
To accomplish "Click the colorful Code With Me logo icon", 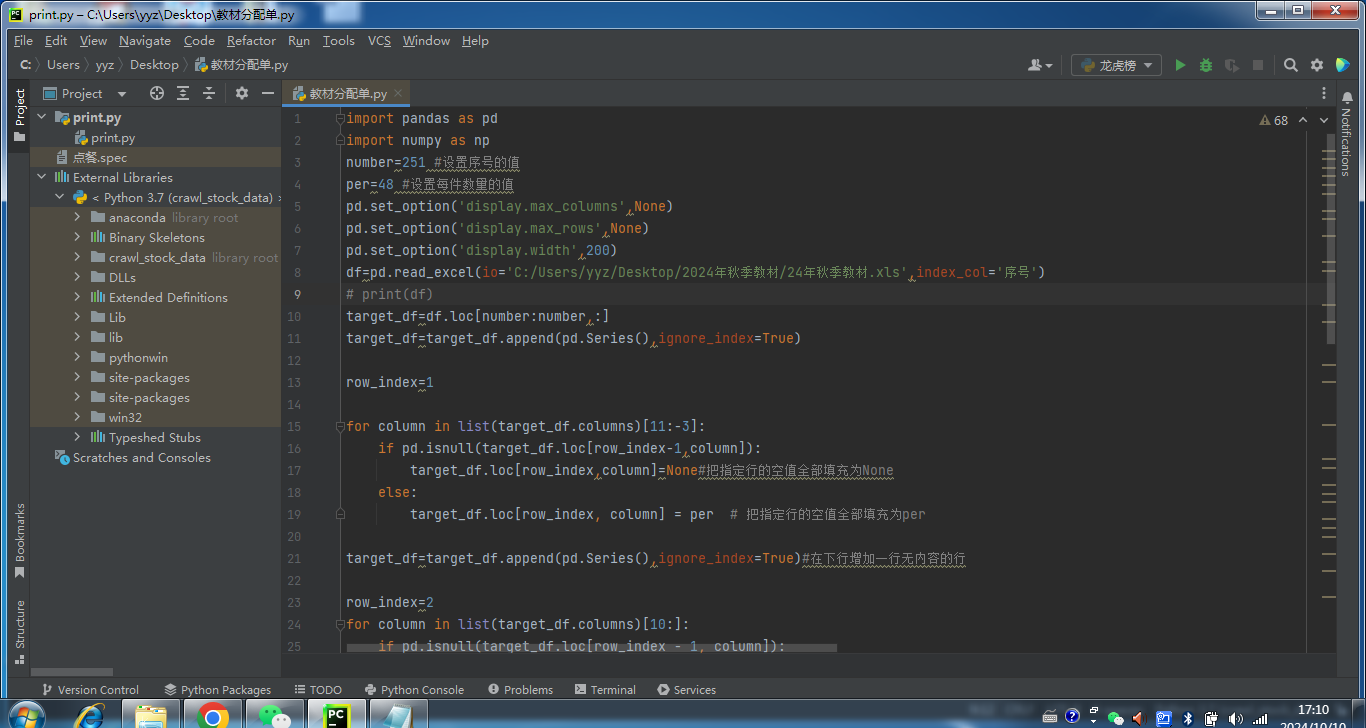I will [1343, 65].
